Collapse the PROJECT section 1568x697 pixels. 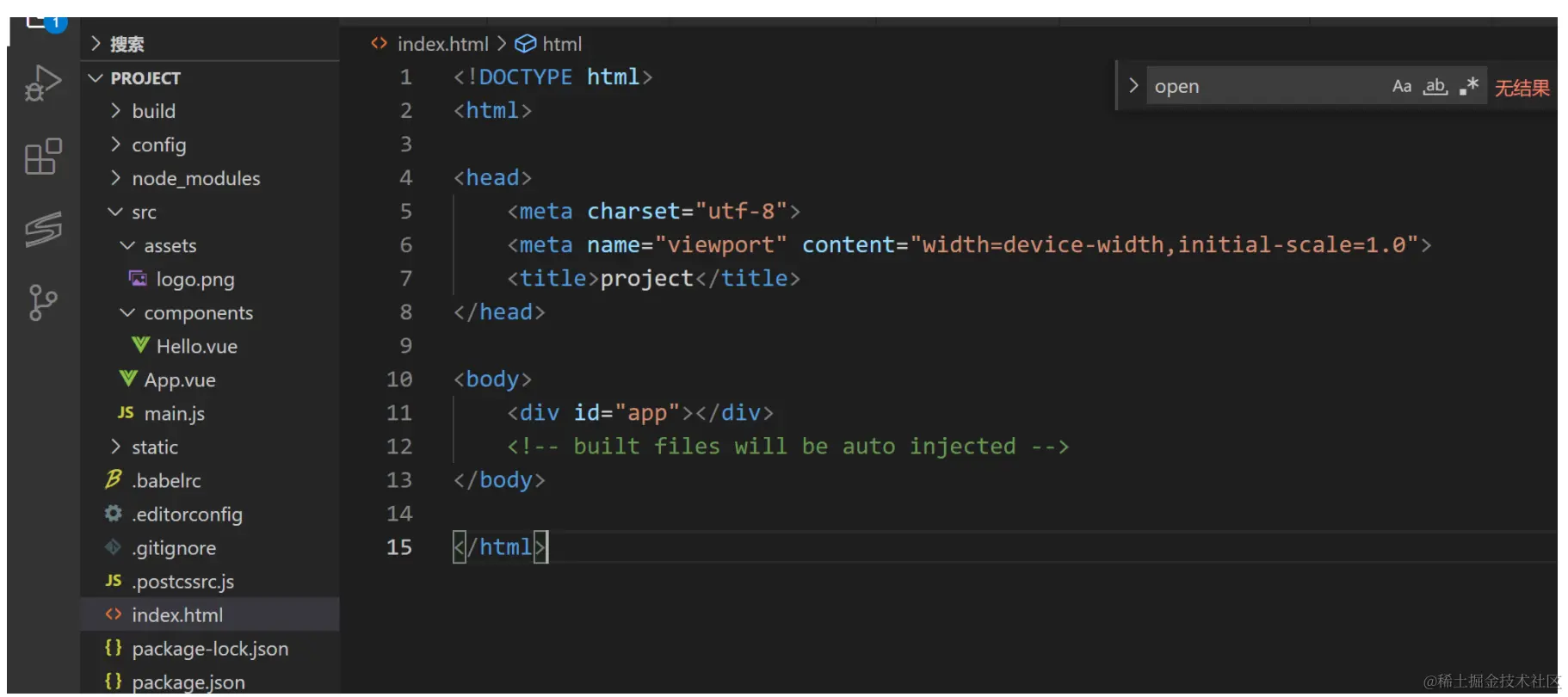click(x=96, y=77)
